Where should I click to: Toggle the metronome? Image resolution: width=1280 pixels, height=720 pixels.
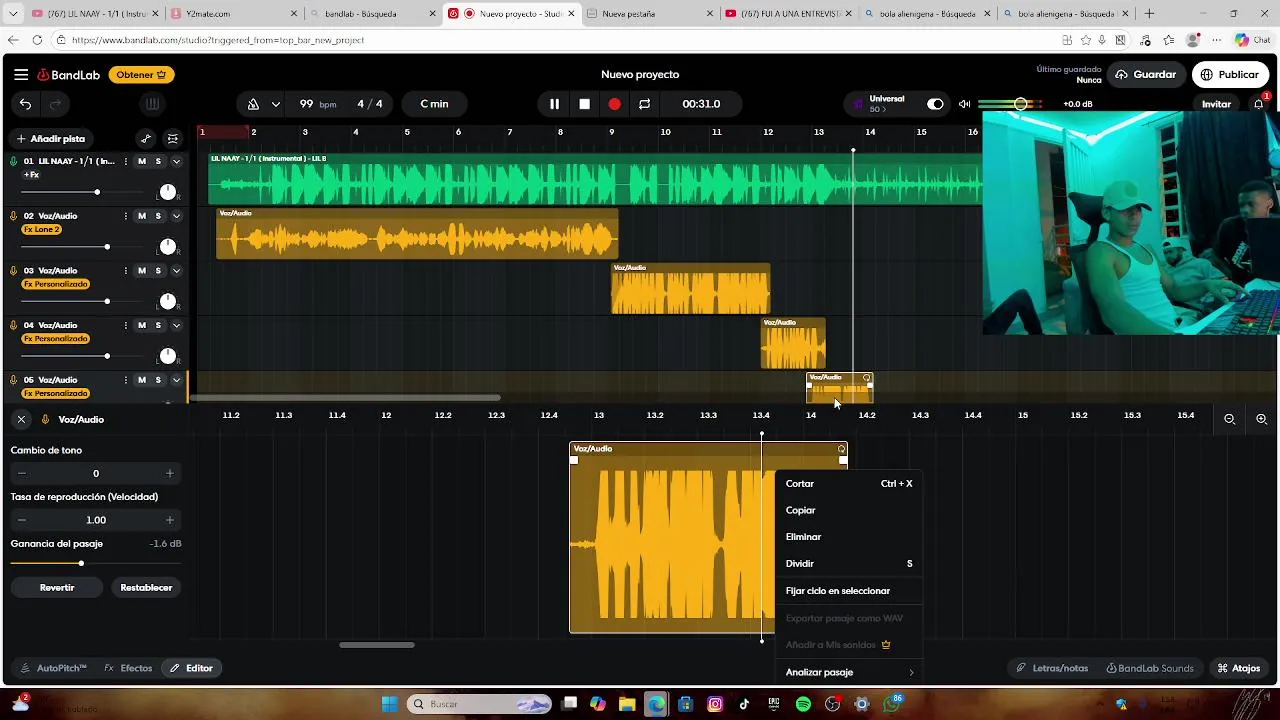pyautogui.click(x=253, y=104)
